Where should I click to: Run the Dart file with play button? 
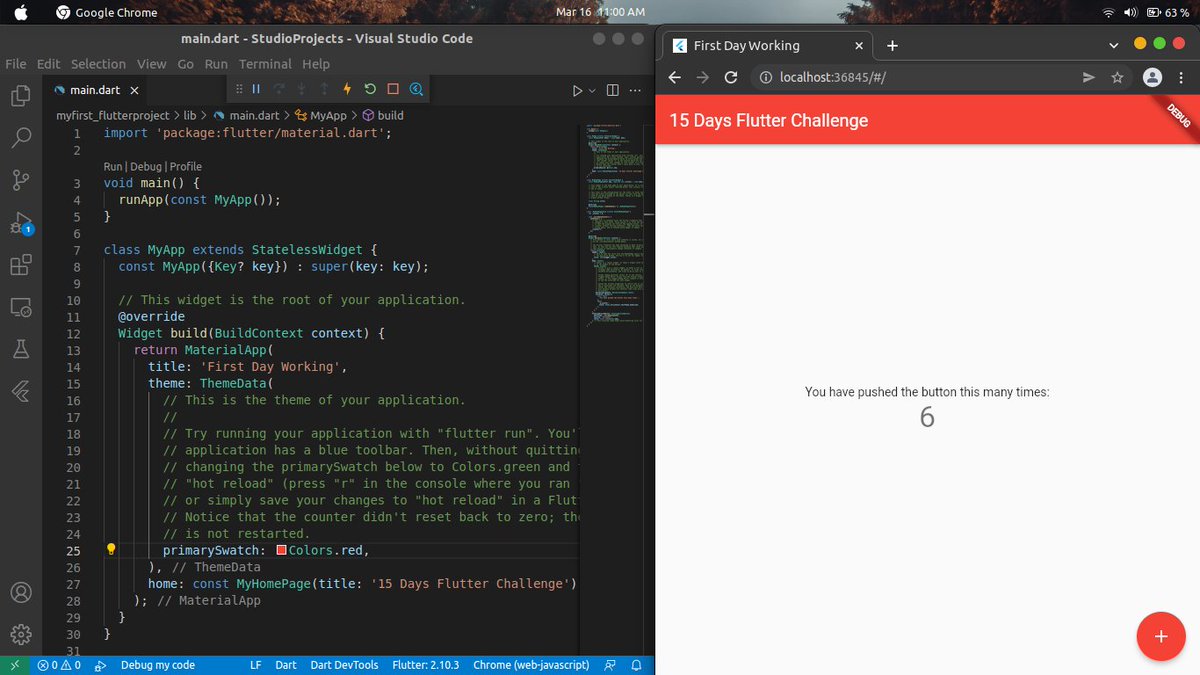[577, 90]
